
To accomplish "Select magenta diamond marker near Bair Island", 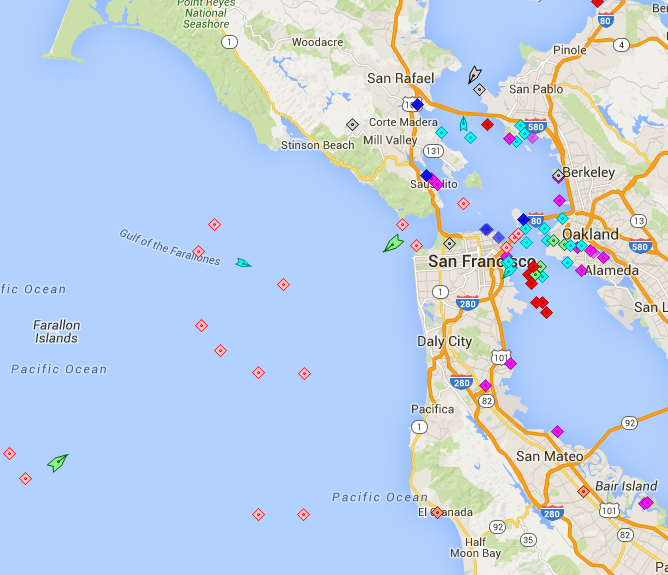I will point(646,502).
